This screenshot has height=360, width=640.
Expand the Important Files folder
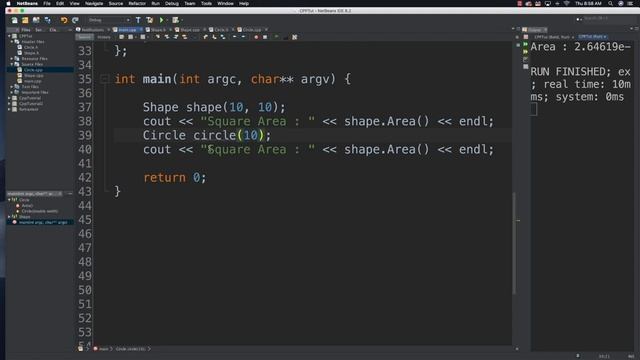pyautogui.click(x=12, y=92)
